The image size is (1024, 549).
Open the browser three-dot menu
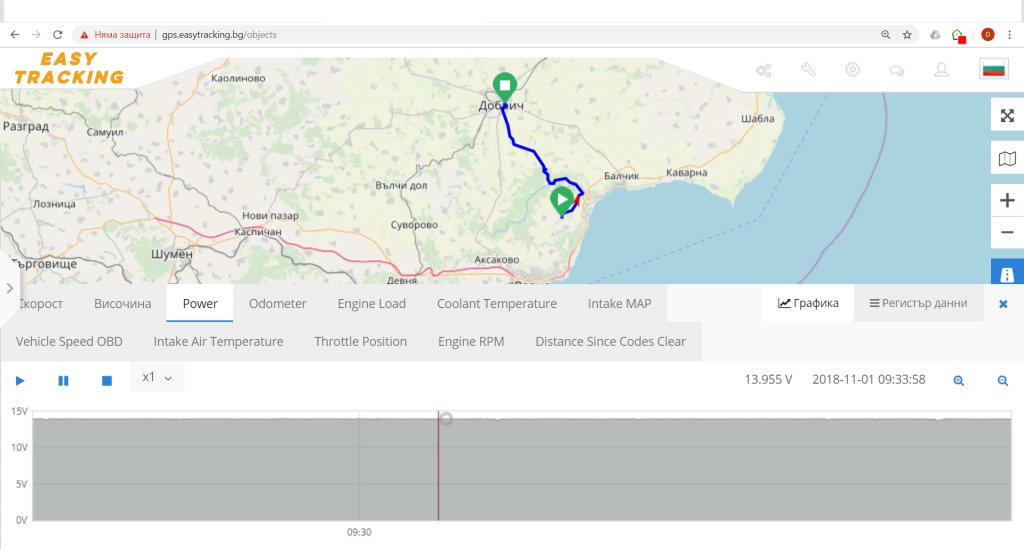pyautogui.click(x=1010, y=35)
